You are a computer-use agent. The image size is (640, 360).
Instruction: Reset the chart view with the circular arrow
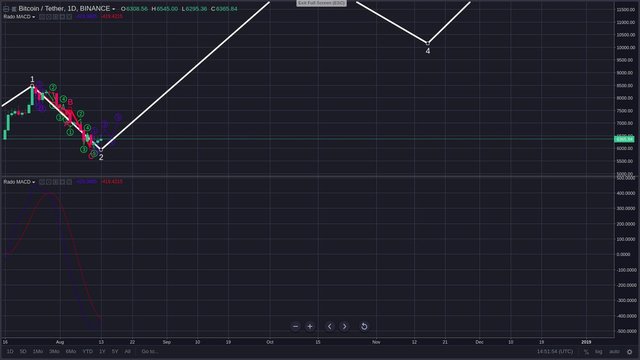pos(364,326)
